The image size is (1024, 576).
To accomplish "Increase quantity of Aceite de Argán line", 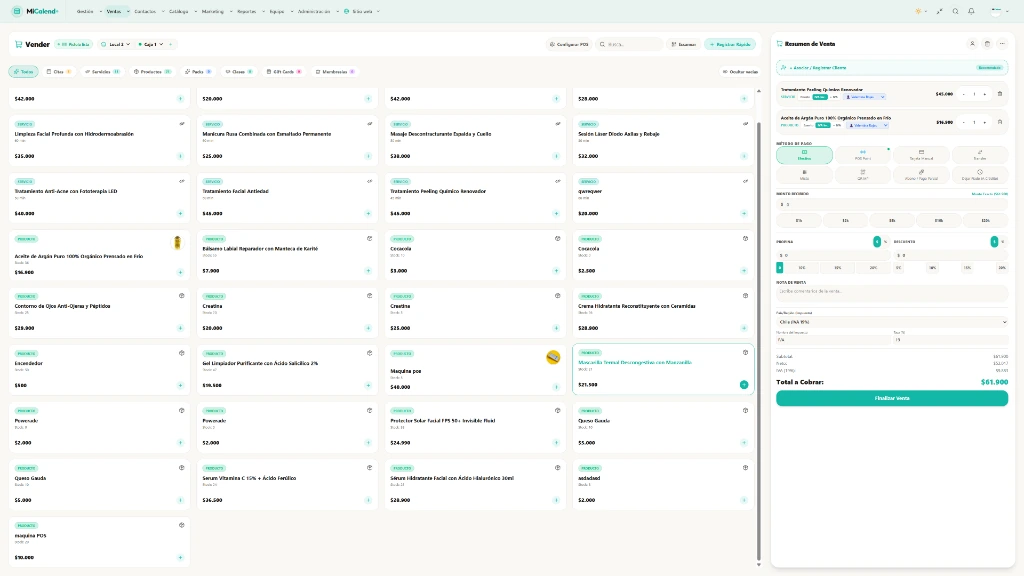I will 985,122.
